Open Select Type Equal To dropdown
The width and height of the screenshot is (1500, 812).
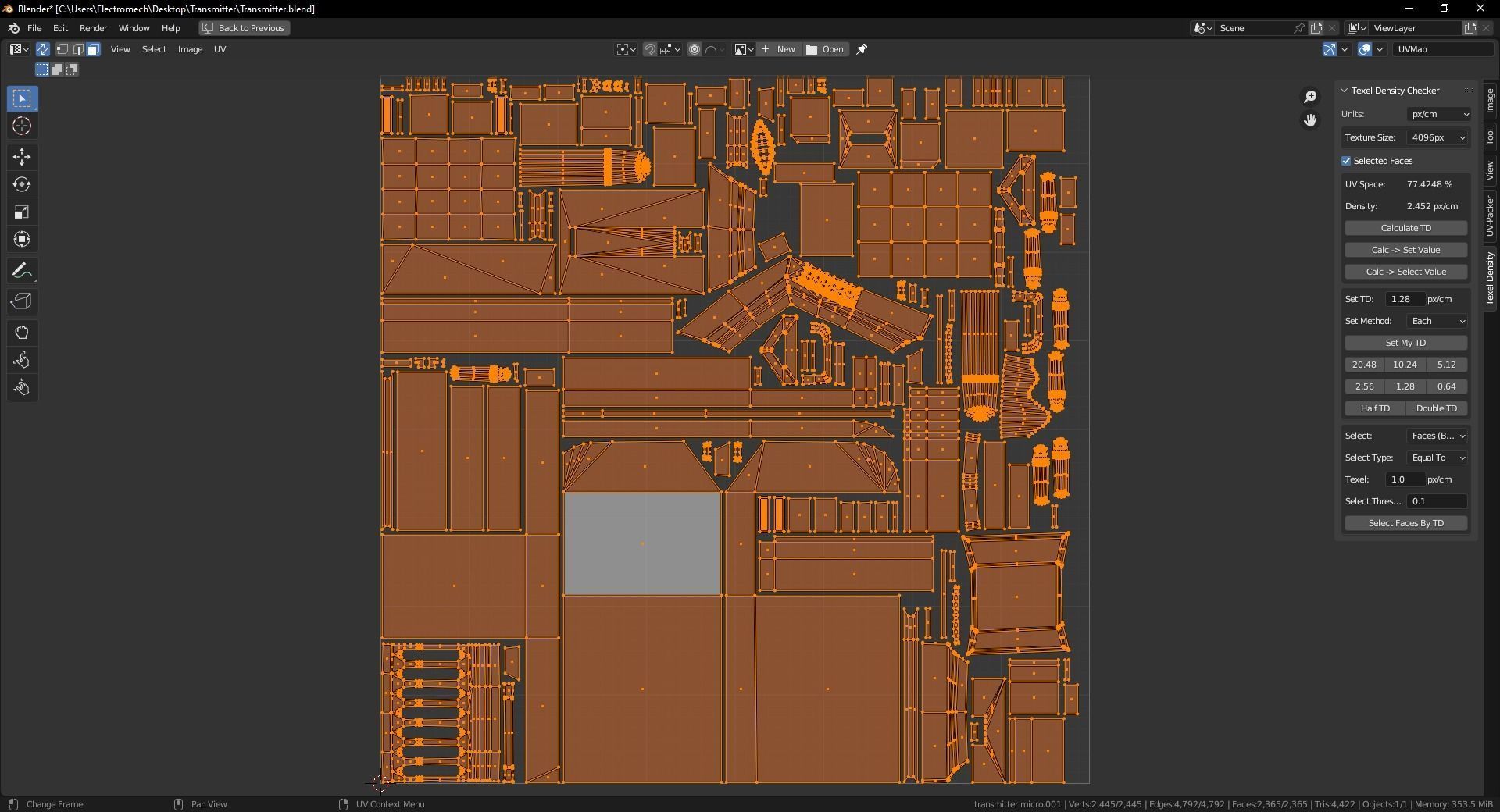coord(1437,458)
